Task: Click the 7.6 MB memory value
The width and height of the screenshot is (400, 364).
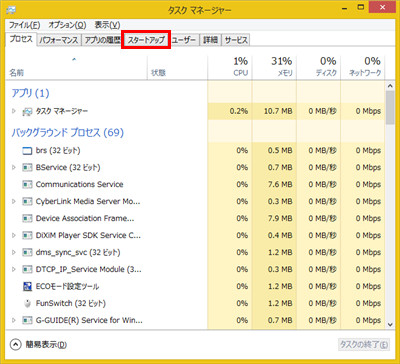Action: 280,184
